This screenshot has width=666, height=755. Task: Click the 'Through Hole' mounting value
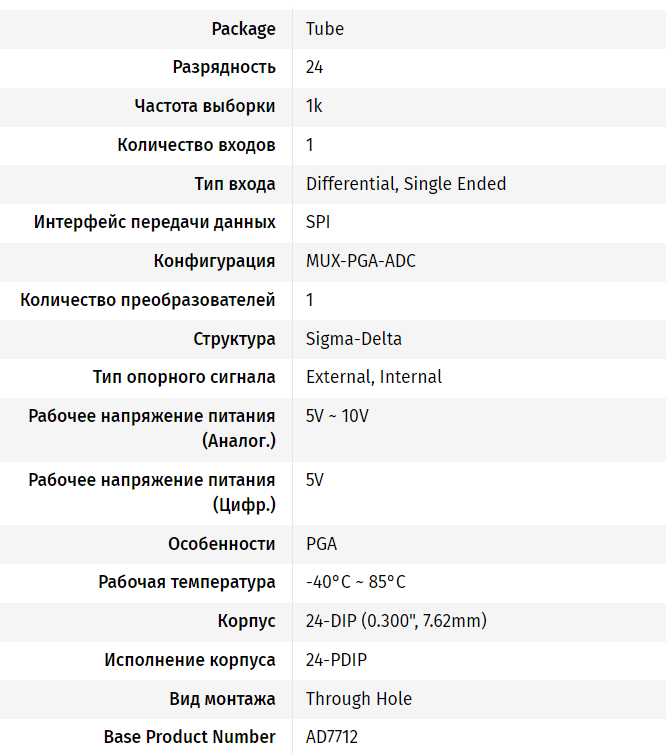(x=359, y=699)
